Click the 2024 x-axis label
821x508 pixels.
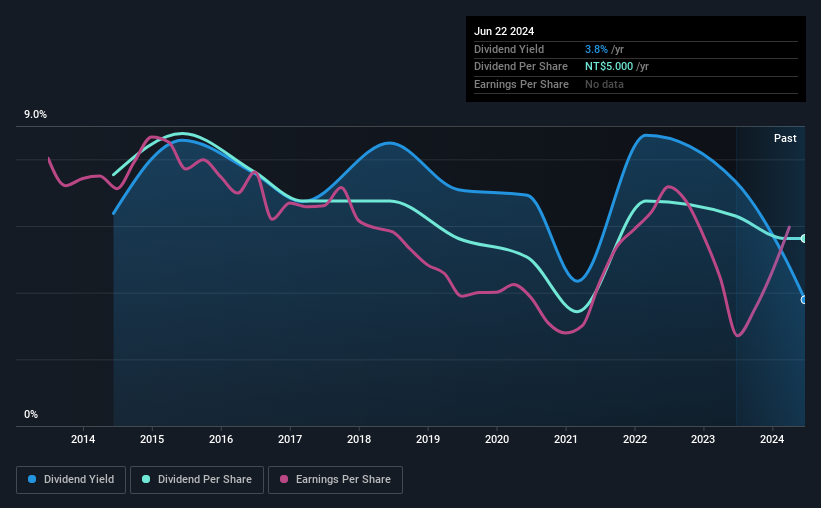tap(772, 439)
